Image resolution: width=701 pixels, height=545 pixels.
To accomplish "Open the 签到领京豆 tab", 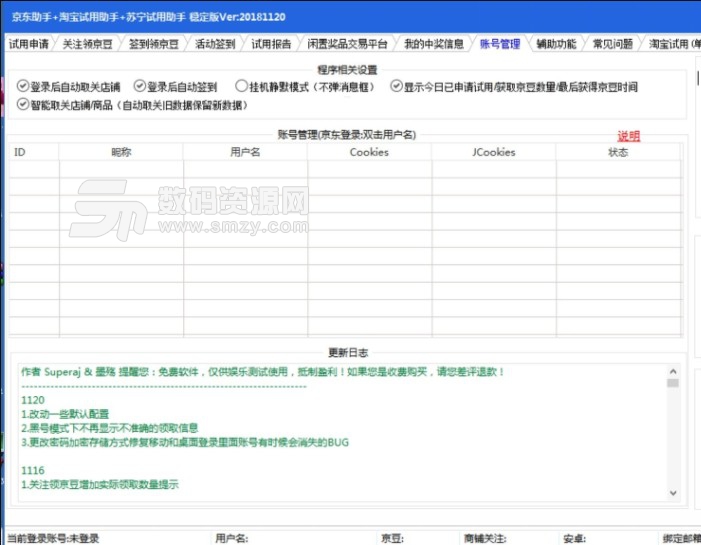I will pyautogui.click(x=154, y=44).
